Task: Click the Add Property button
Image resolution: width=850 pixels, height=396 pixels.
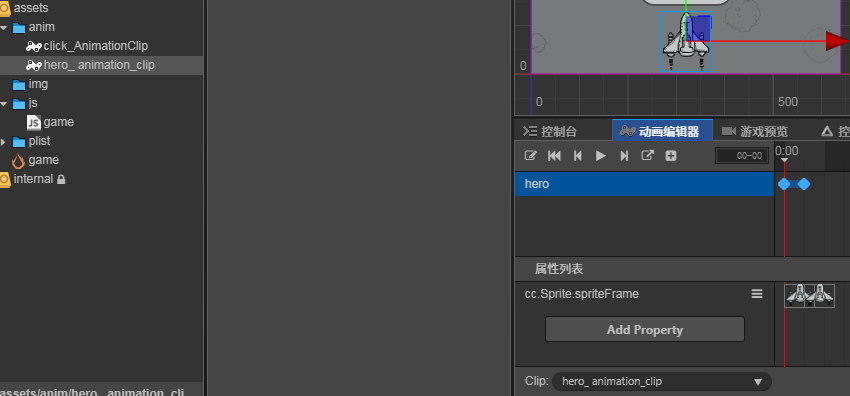Action: [x=645, y=329]
